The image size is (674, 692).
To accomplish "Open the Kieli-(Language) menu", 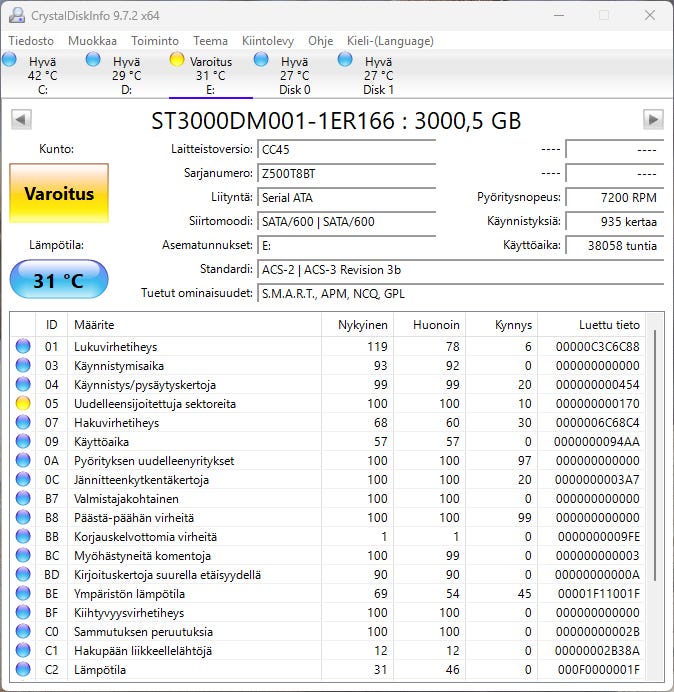I will tap(389, 41).
